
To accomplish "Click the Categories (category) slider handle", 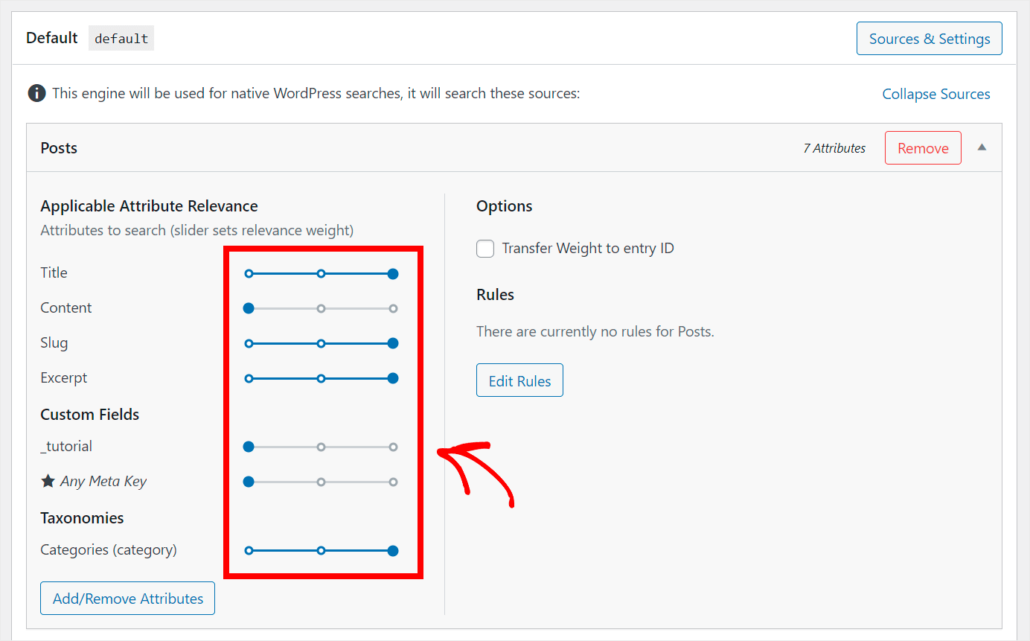I will tap(393, 550).
